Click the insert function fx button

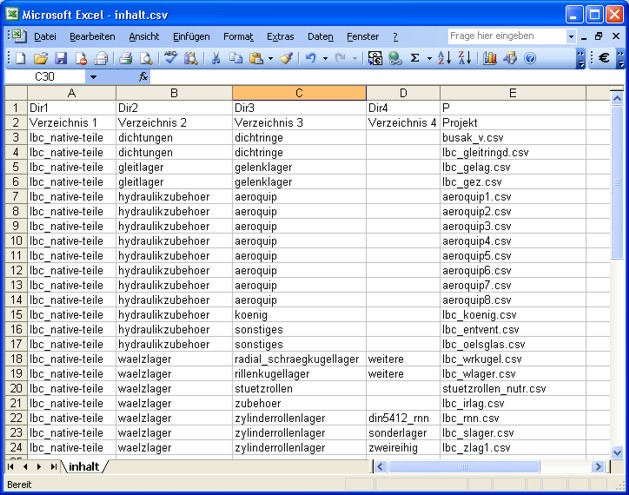(x=144, y=77)
